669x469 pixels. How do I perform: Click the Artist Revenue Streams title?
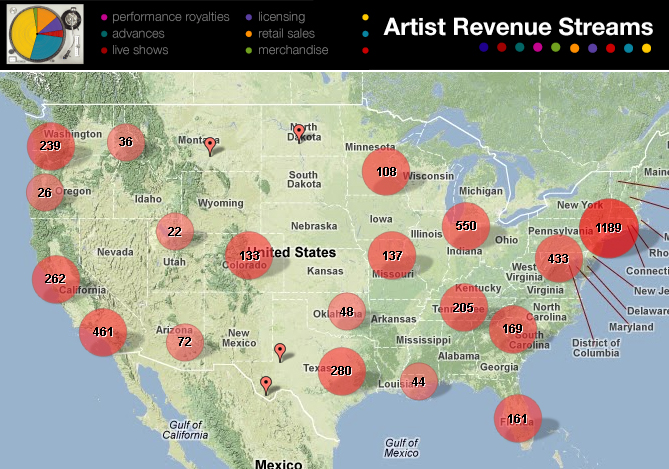pos(518,26)
